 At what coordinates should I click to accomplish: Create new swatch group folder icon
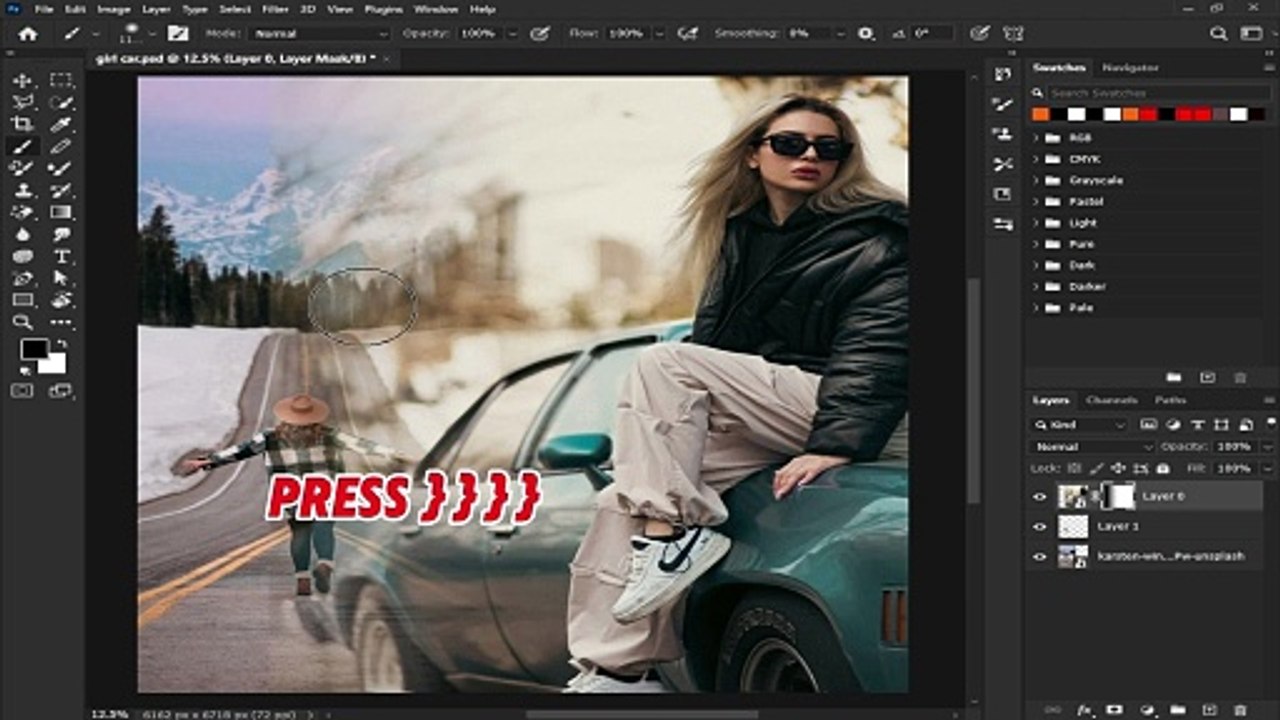pos(1174,377)
